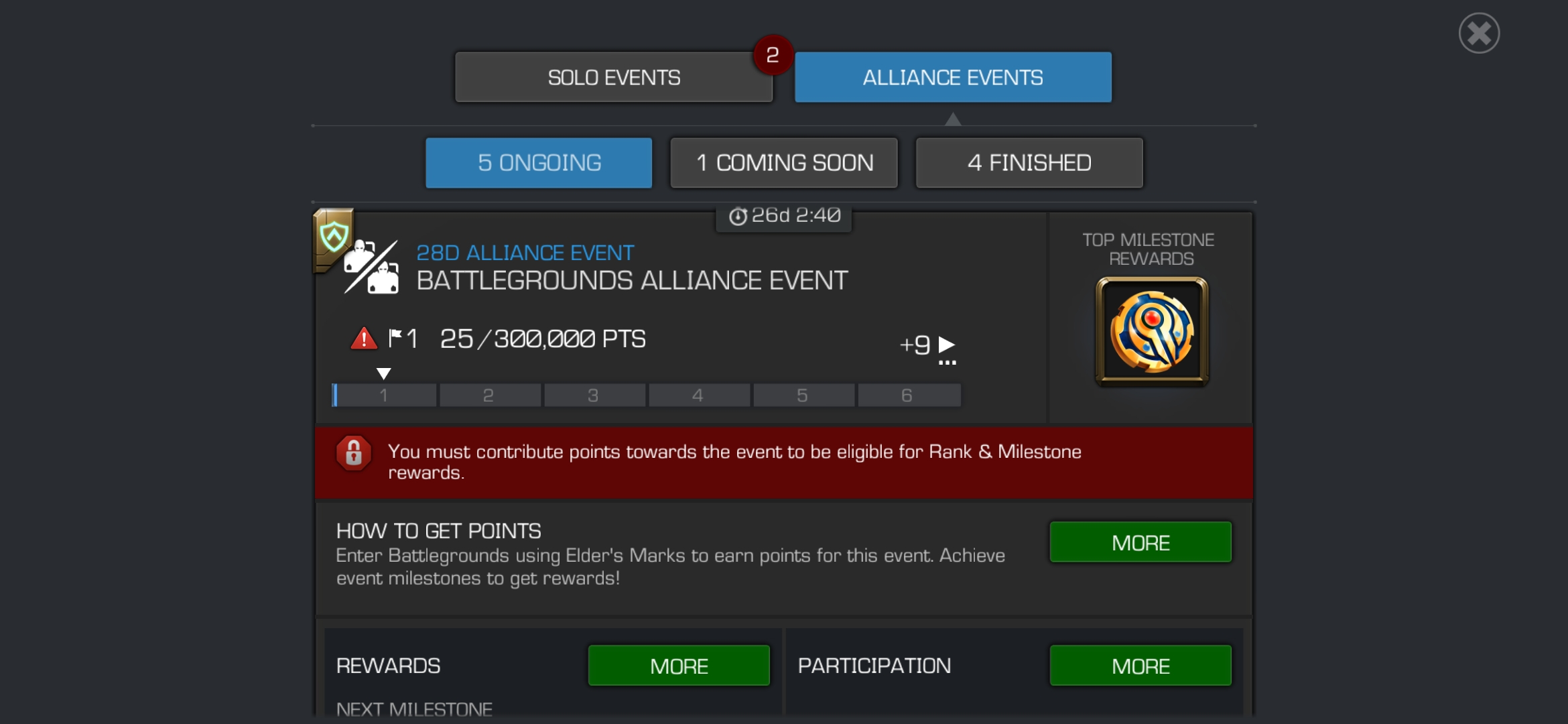Show the 5 Ongoing events
This screenshot has width=1568, height=724.
(539, 163)
